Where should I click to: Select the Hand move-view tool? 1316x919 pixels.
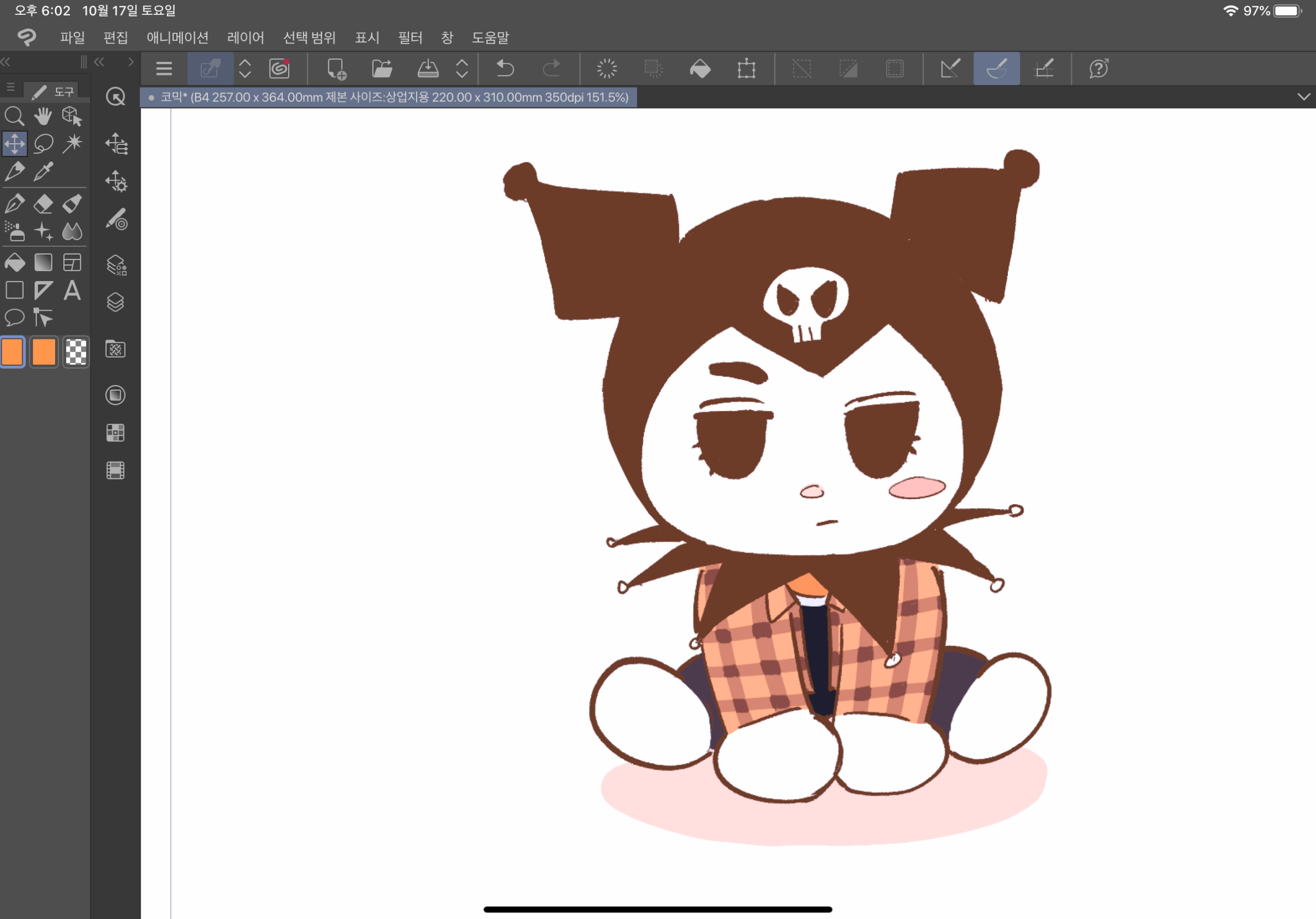coord(43,116)
